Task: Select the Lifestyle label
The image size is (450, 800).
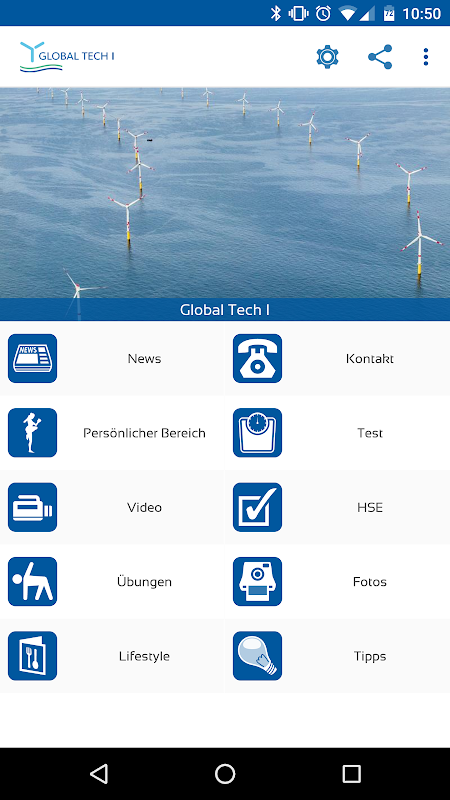Action: click(x=144, y=656)
